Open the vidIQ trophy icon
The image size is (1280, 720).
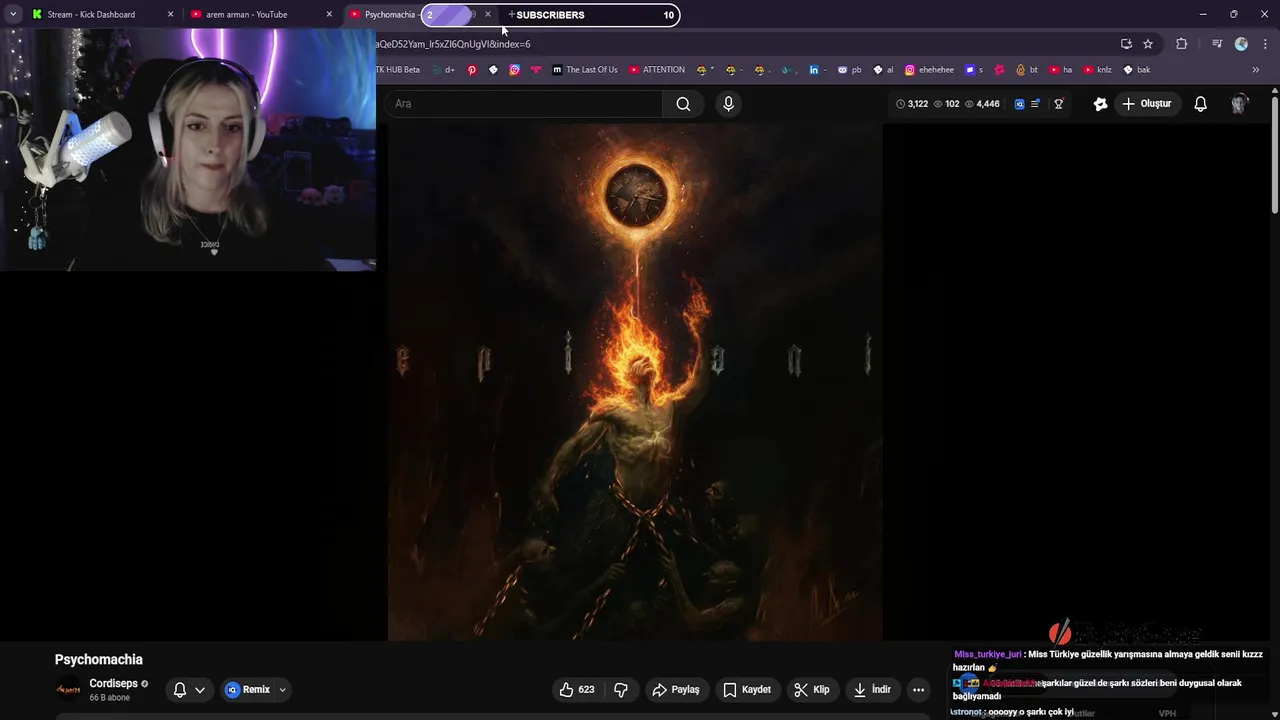click(x=1059, y=104)
